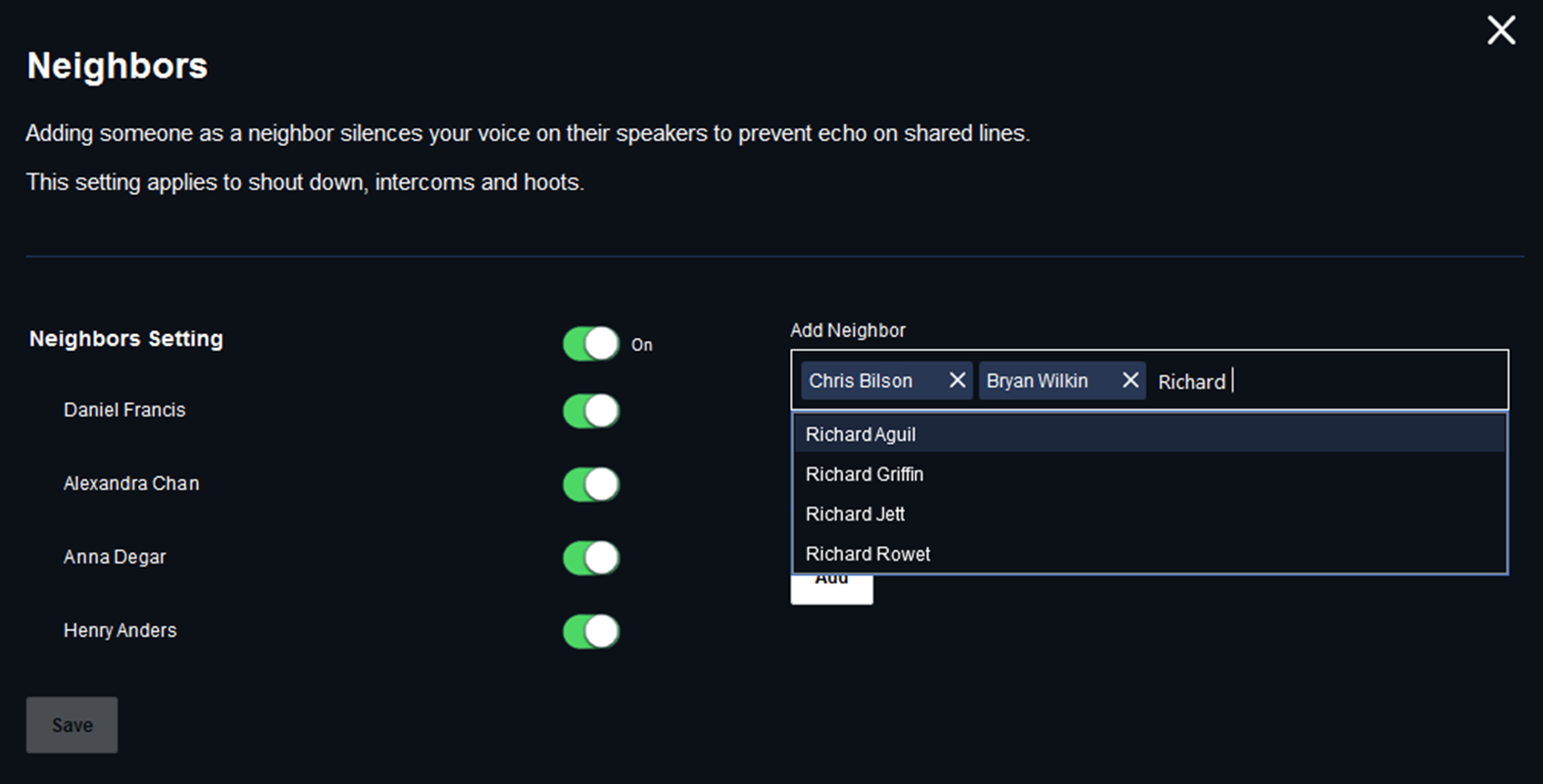The image size is (1543, 784).
Task: Choose Richard Griffin in dropdown list
Action: point(865,474)
